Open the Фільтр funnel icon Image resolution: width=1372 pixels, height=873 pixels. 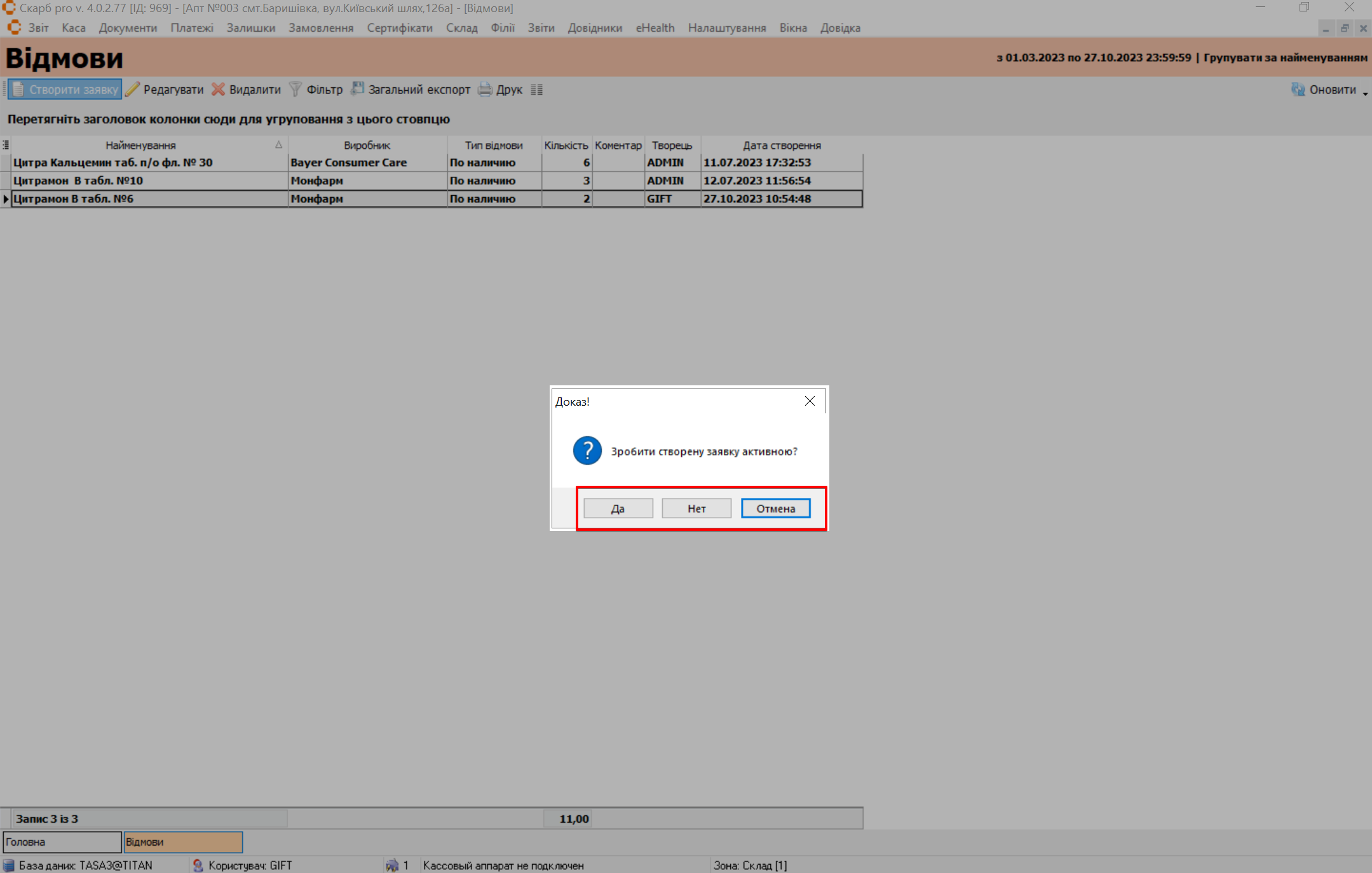(x=295, y=90)
